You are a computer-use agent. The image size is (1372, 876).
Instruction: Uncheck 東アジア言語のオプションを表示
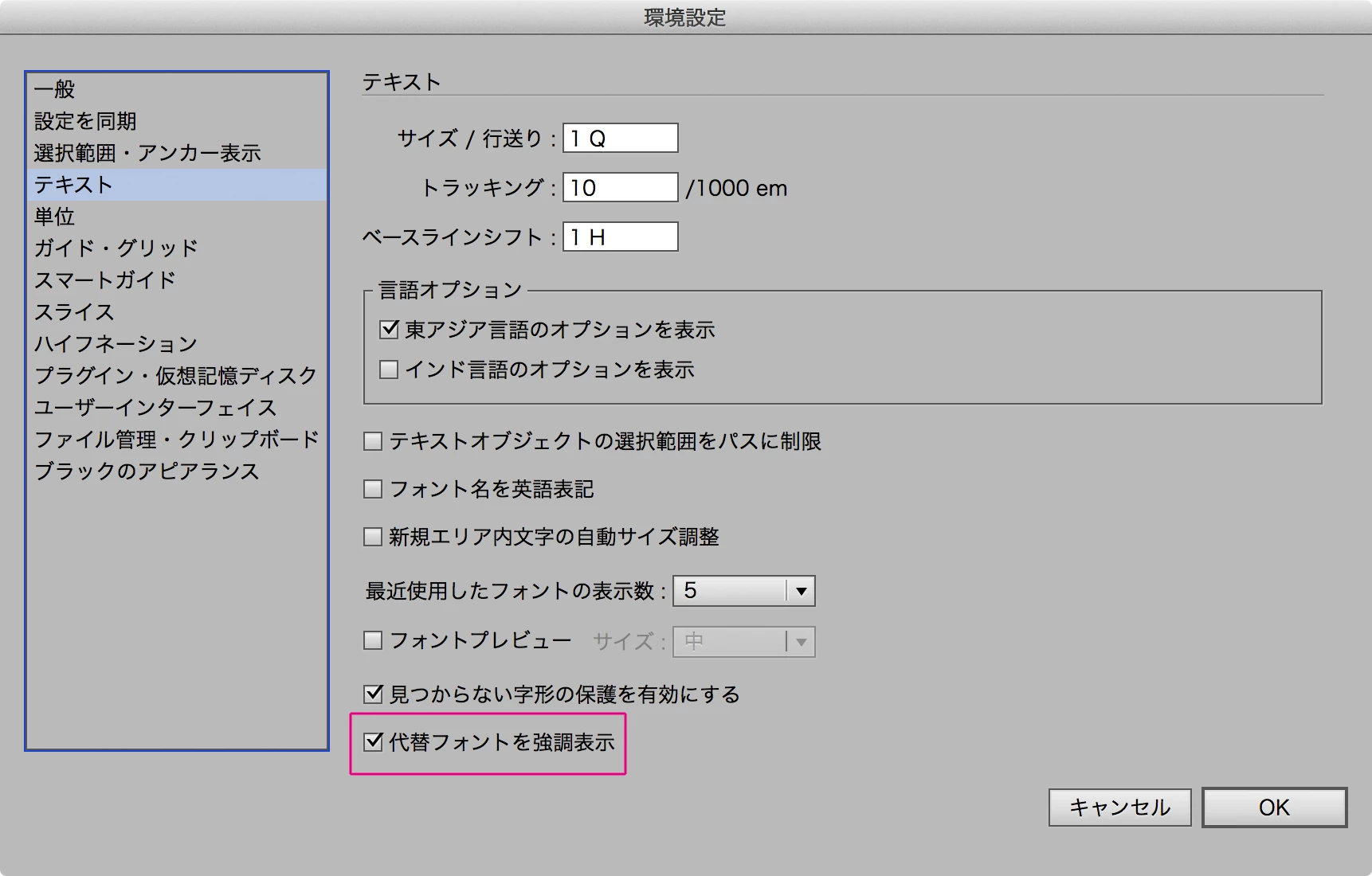tap(389, 329)
